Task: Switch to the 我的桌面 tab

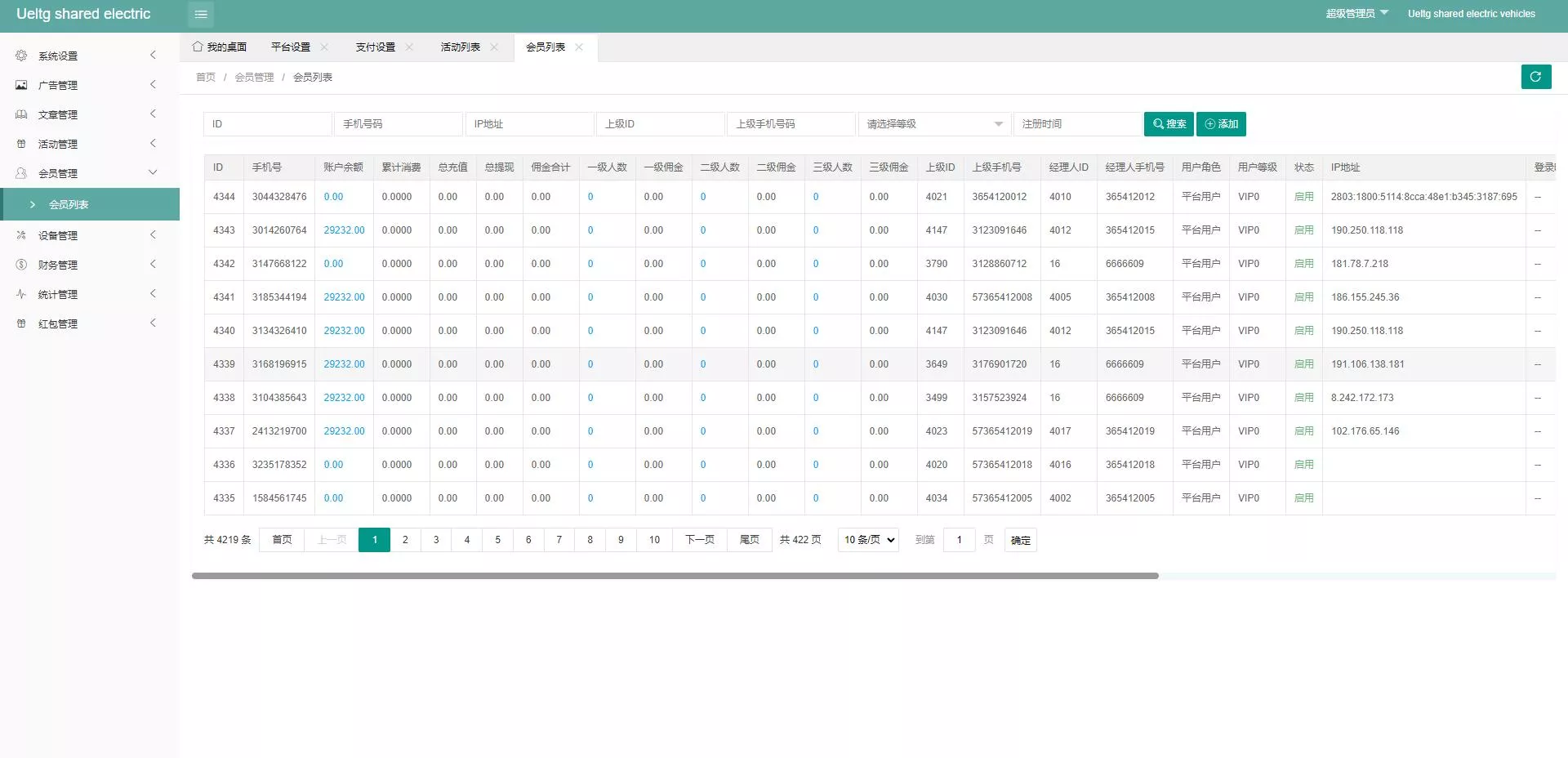Action: coord(220,47)
